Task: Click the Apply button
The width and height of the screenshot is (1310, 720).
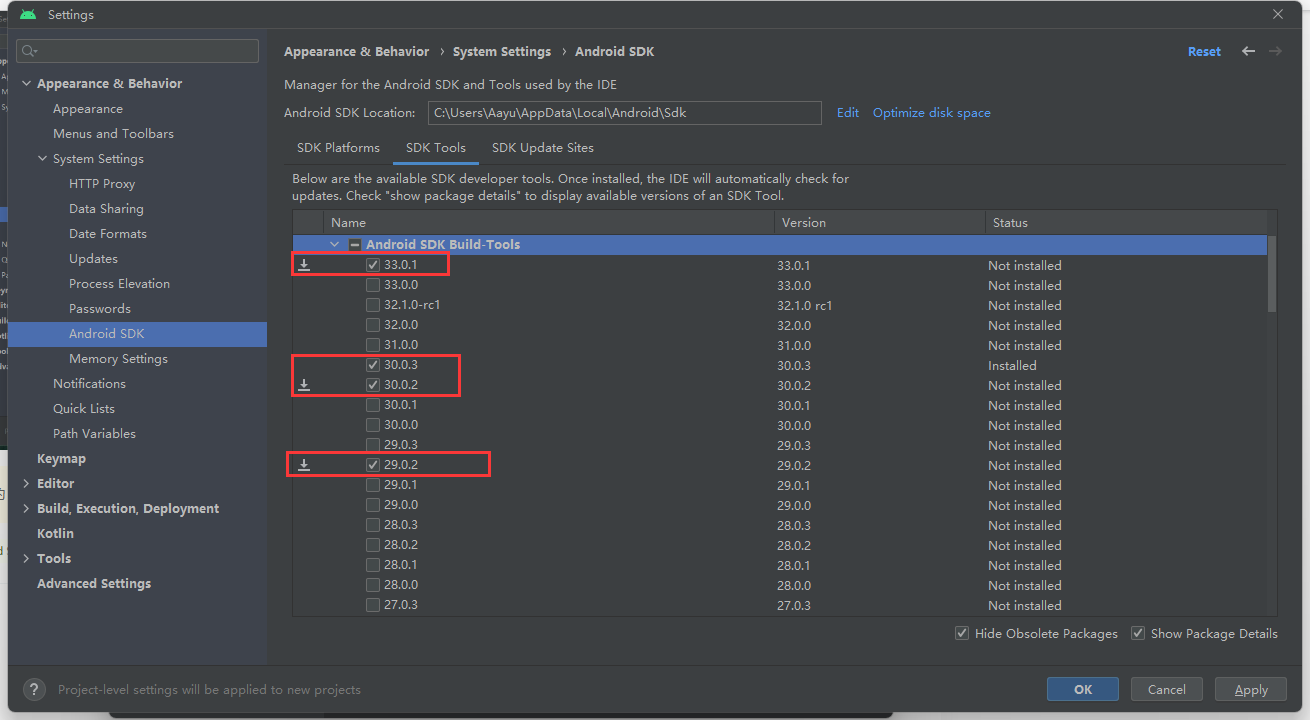Action: 1250,689
